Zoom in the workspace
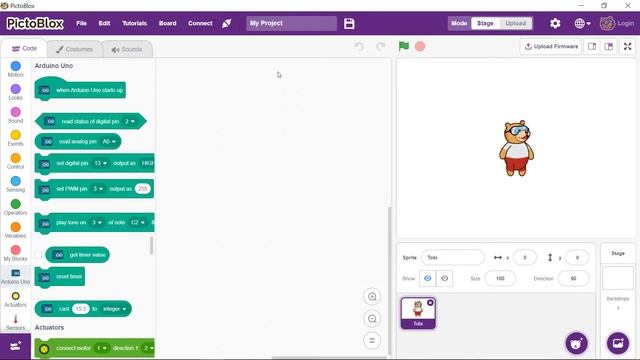Image resolution: width=640 pixels, height=360 pixels. (372, 297)
